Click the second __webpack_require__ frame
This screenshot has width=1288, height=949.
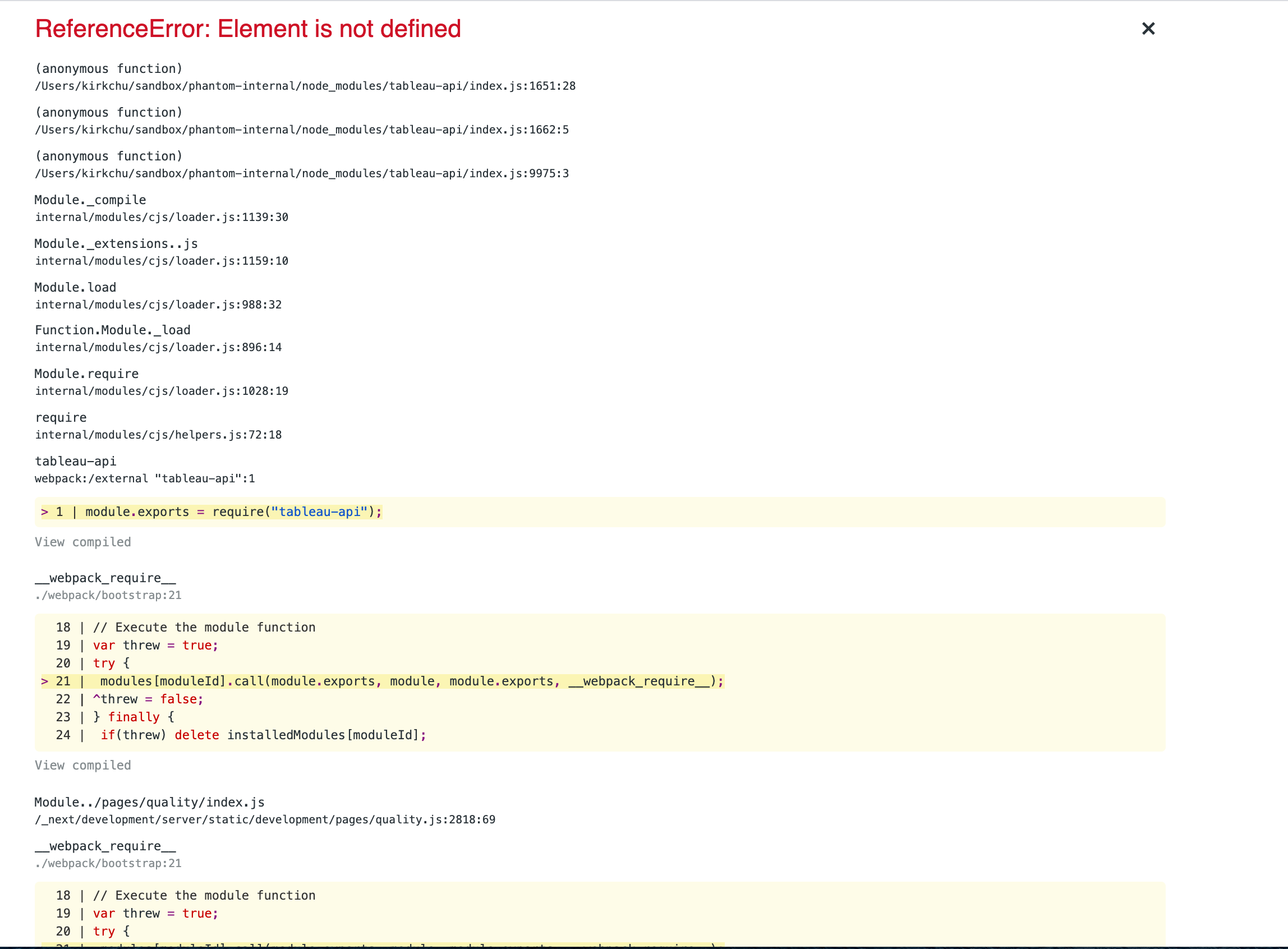point(104,846)
